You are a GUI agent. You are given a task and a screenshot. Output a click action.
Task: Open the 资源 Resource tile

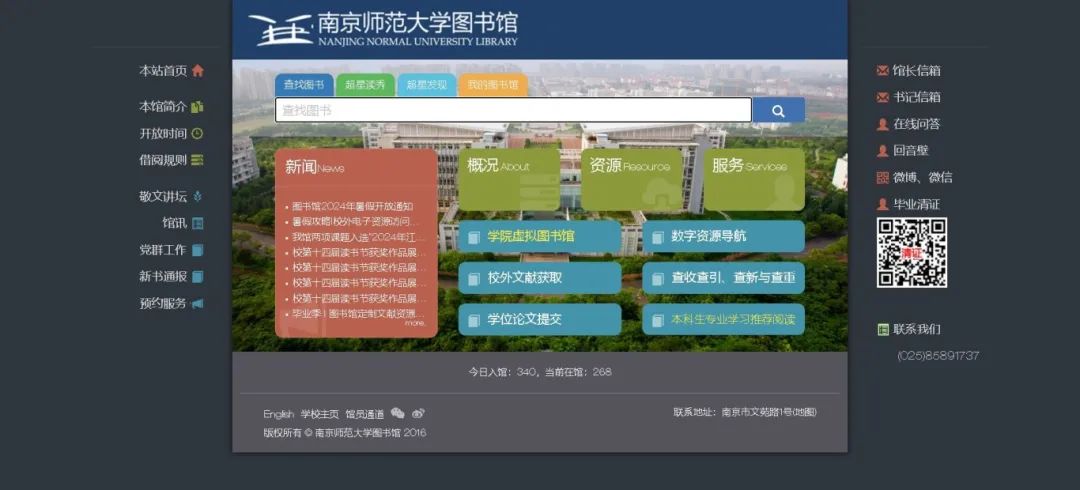632,179
